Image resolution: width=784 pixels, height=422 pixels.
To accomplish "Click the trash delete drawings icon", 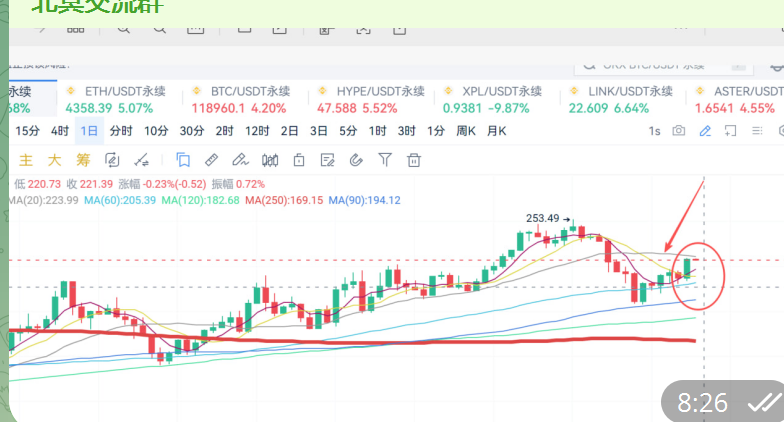I will 414,159.
